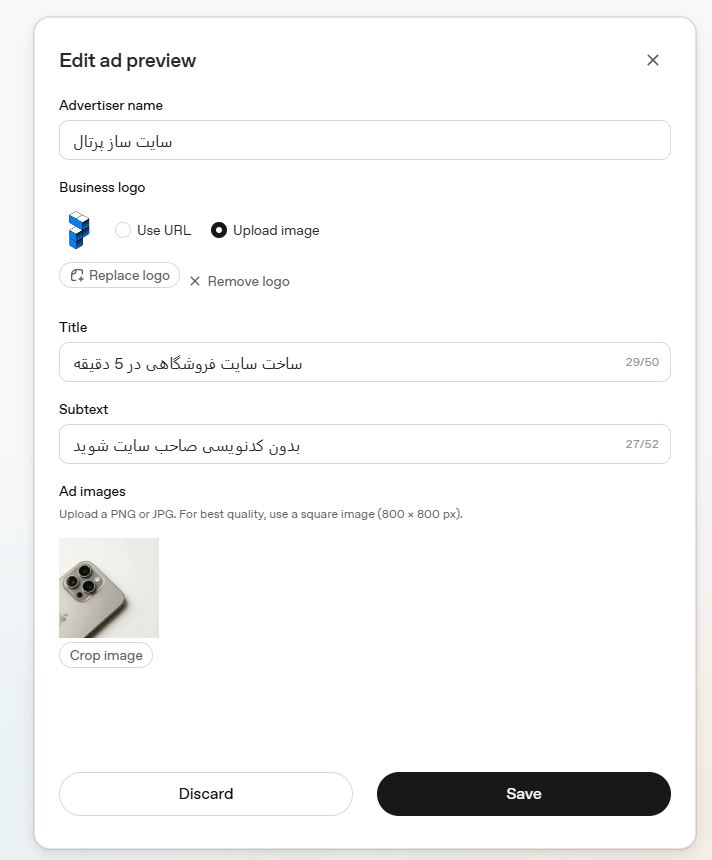Screen dimensions: 712x860
Task: Click the image-swap icon inside Replace logo
Action: (77, 275)
